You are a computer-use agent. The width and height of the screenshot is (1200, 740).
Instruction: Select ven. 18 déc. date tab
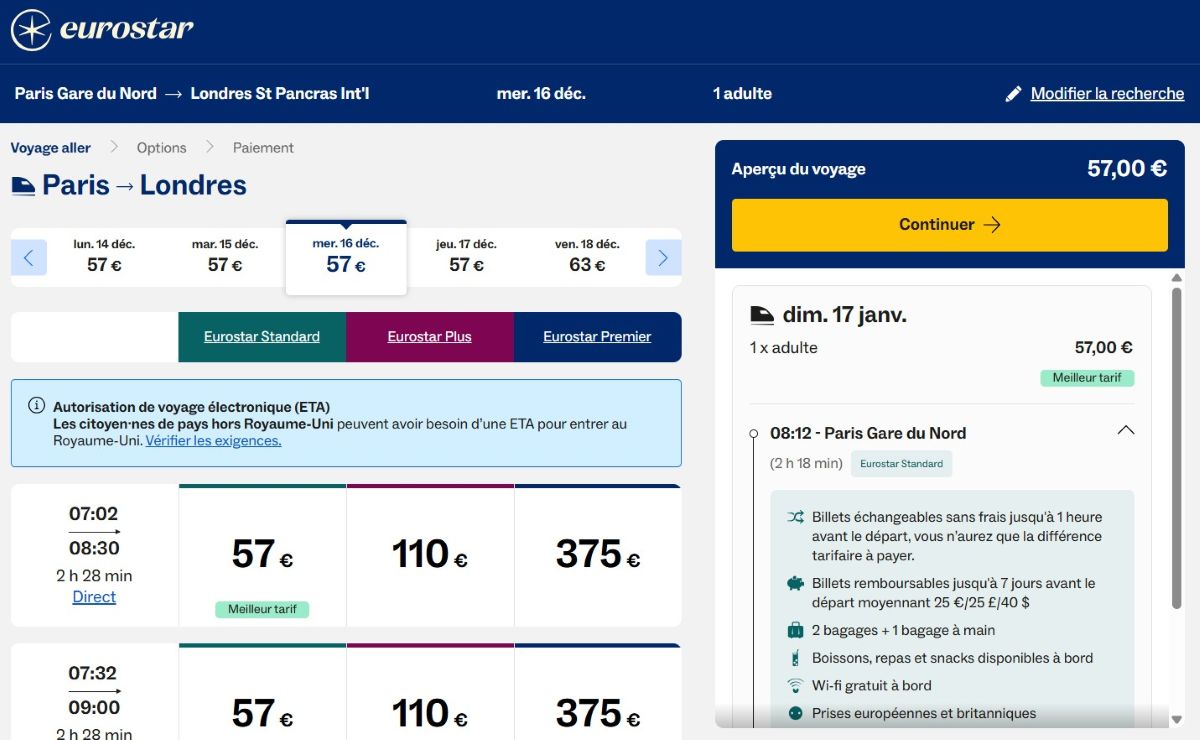(587, 256)
